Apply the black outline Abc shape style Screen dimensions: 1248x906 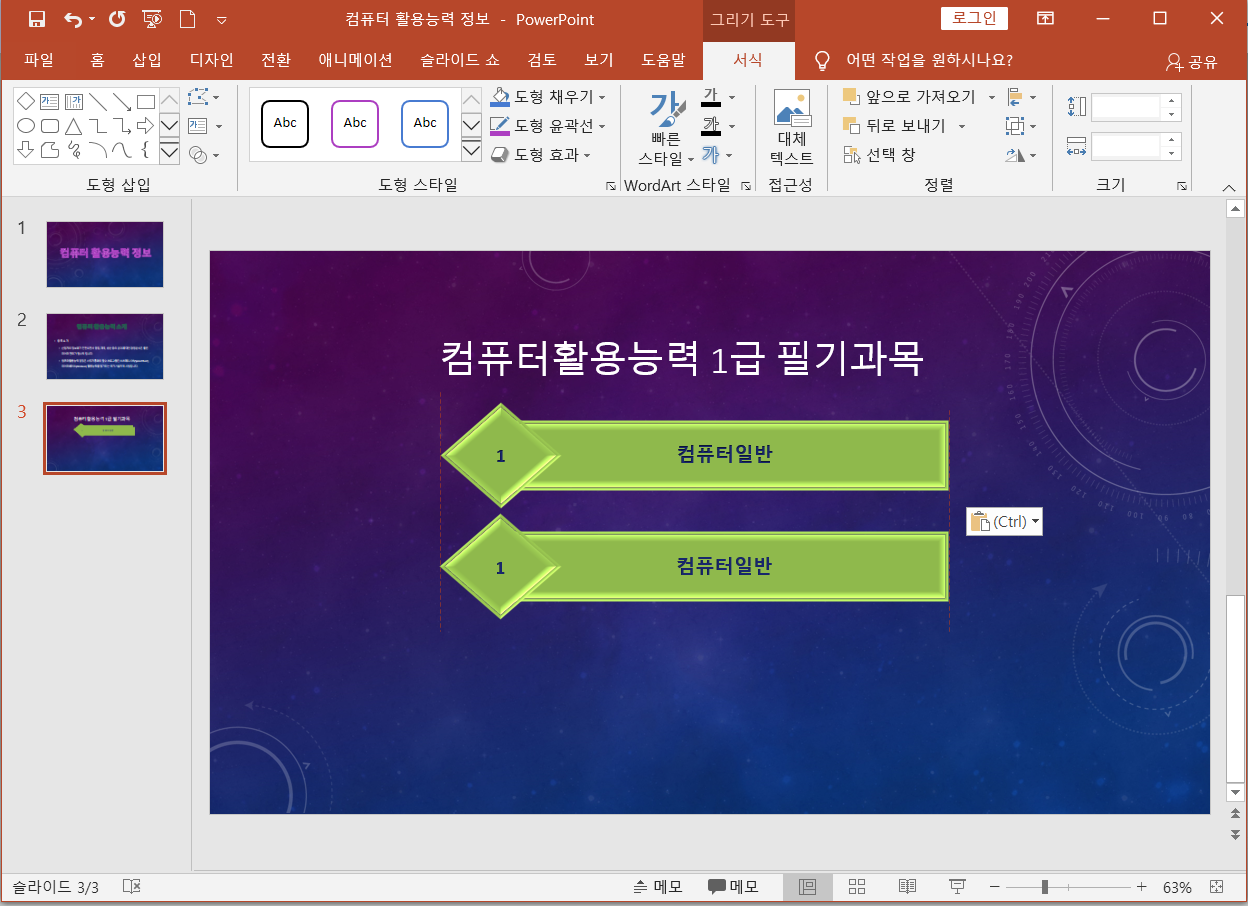[x=285, y=124]
